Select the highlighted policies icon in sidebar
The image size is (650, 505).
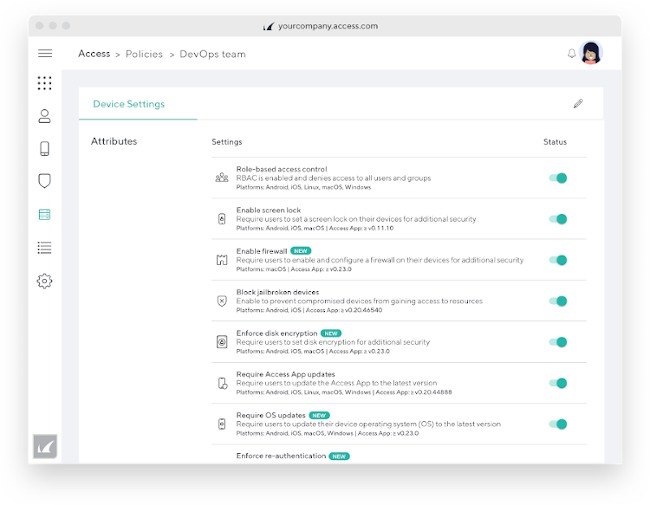pyautogui.click(x=44, y=214)
